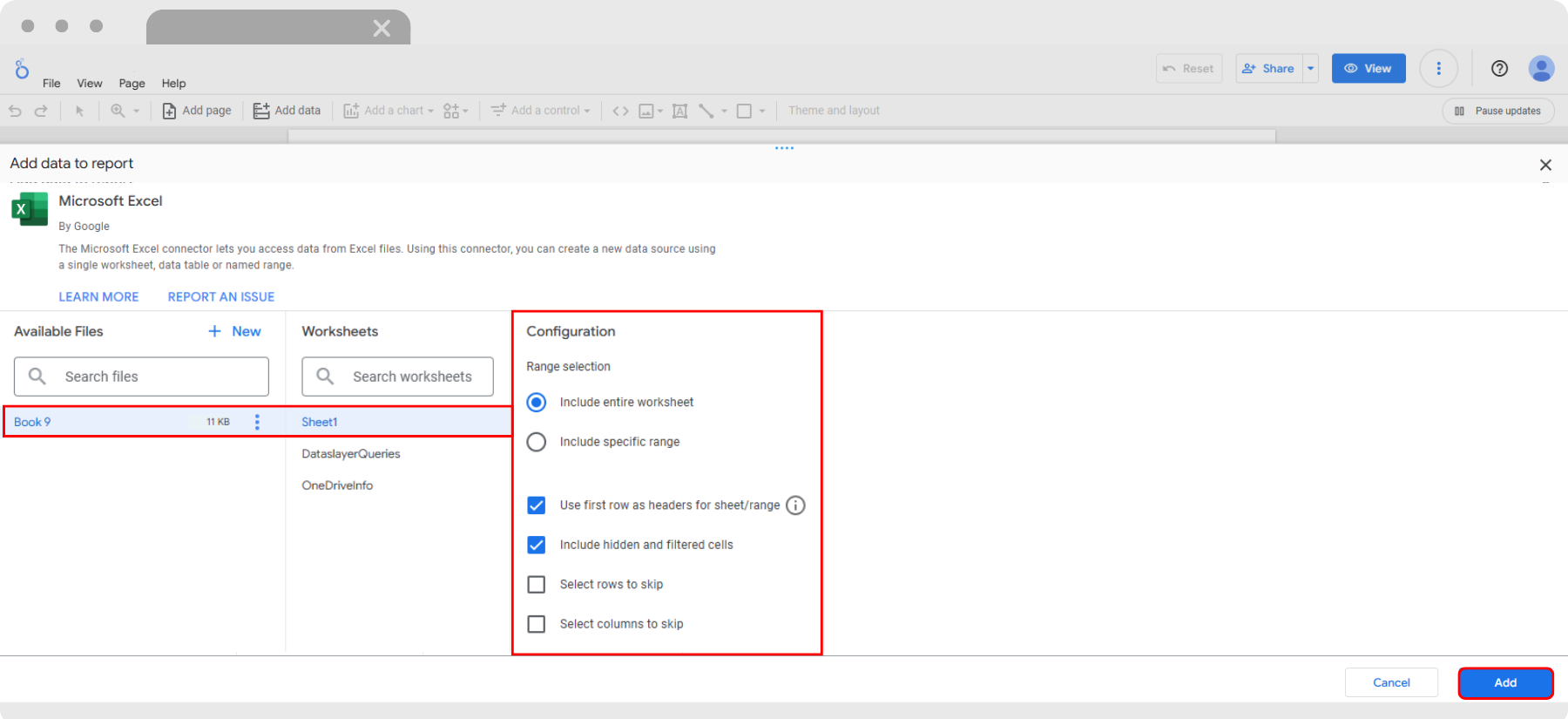This screenshot has width=1568, height=719.
Task: Select the text box tool icon
Action: coord(680,111)
